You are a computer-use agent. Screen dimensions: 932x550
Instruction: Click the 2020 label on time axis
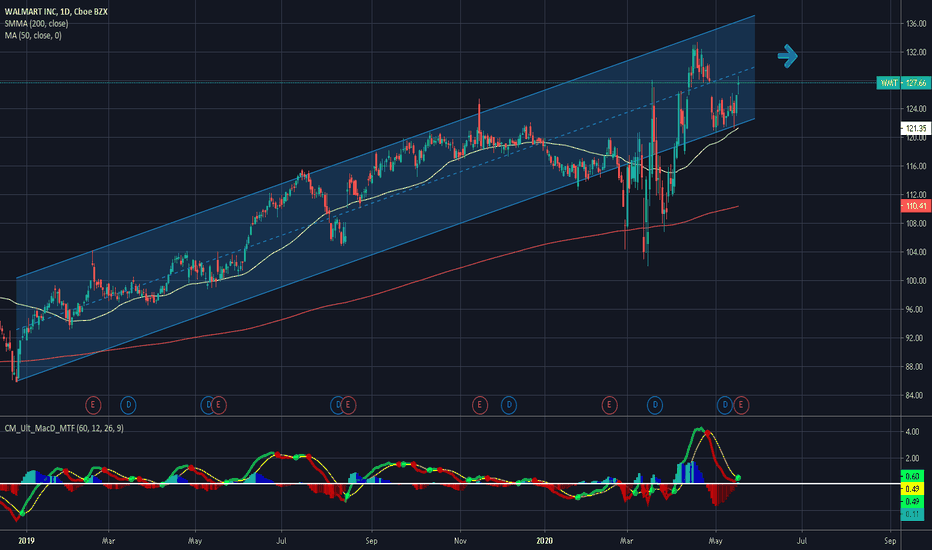544,541
